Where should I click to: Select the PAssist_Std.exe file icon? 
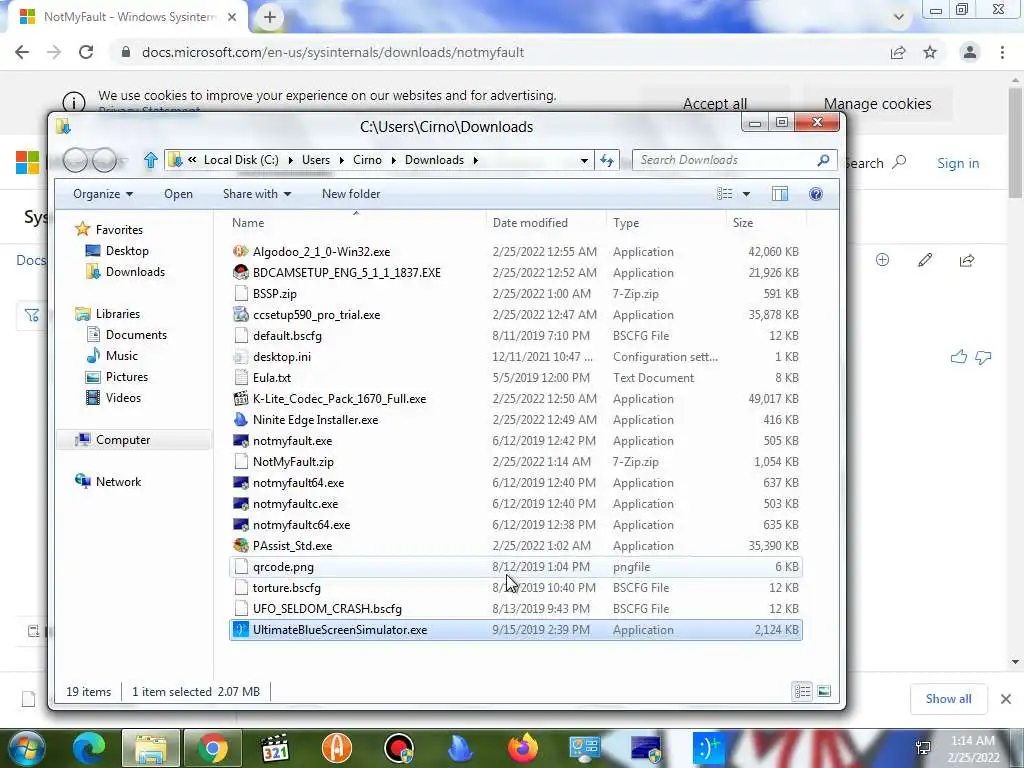click(240, 545)
